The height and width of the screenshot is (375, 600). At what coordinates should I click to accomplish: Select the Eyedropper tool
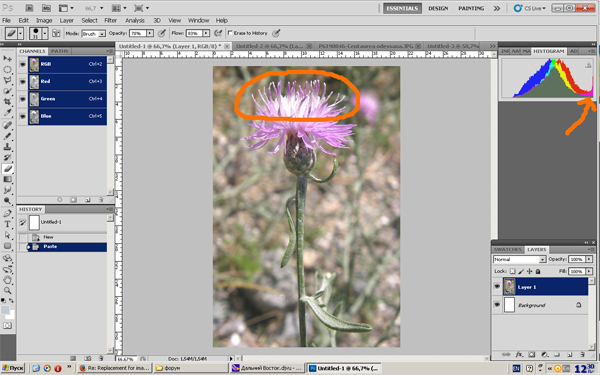[x=7, y=112]
